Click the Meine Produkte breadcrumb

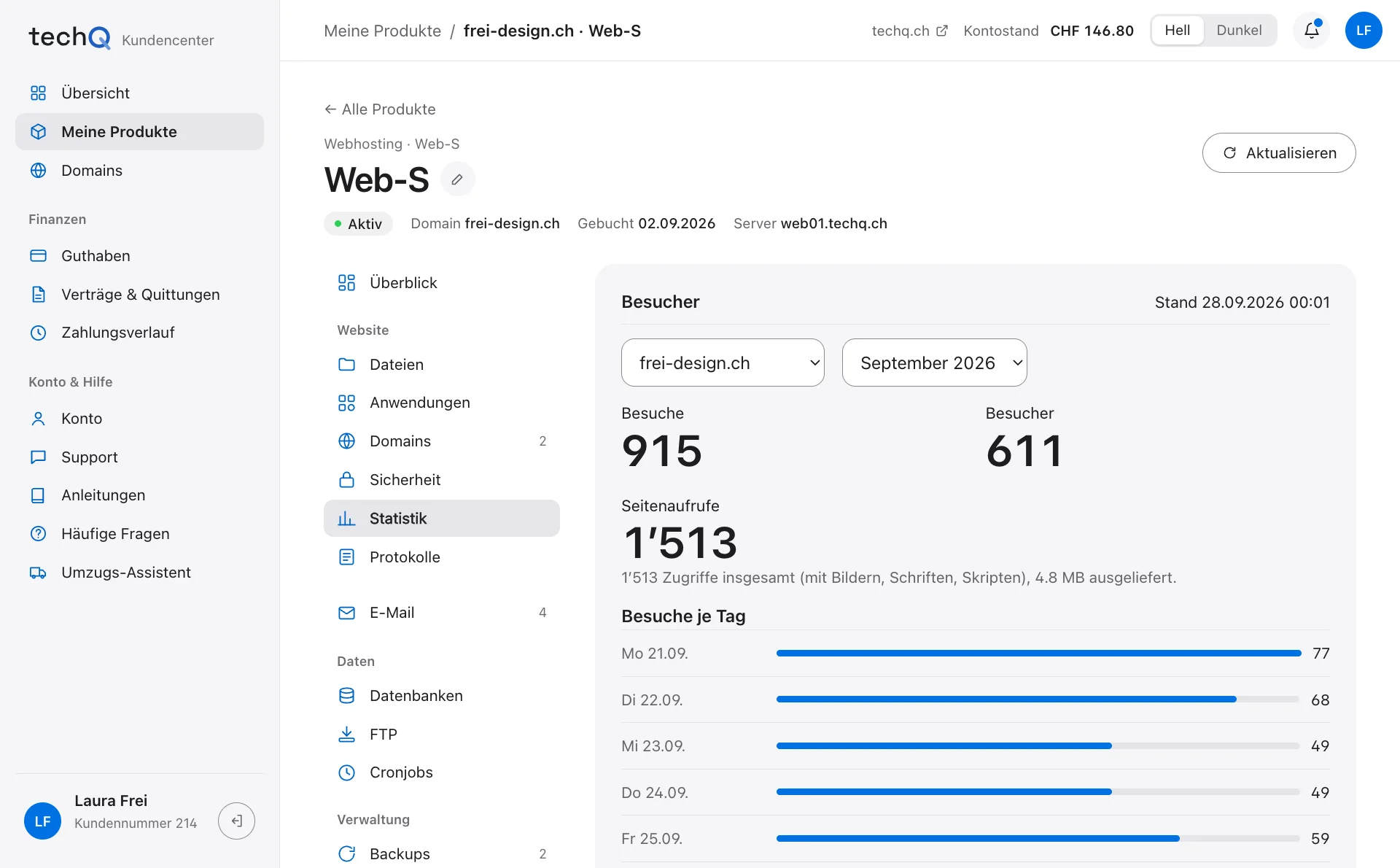click(x=383, y=31)
